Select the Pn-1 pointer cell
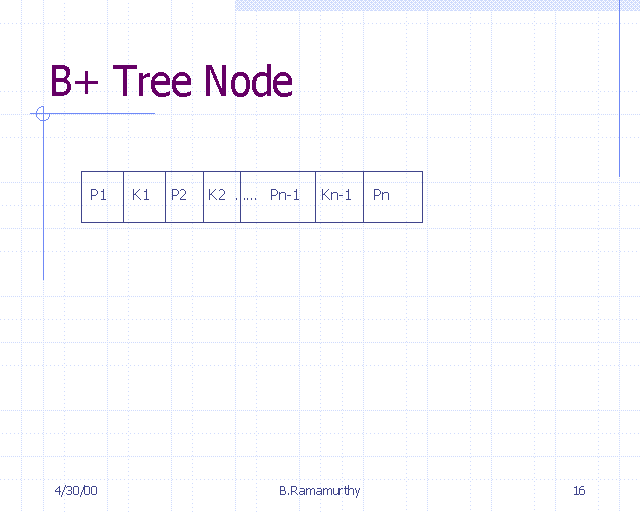 click(x=286, y=196)
